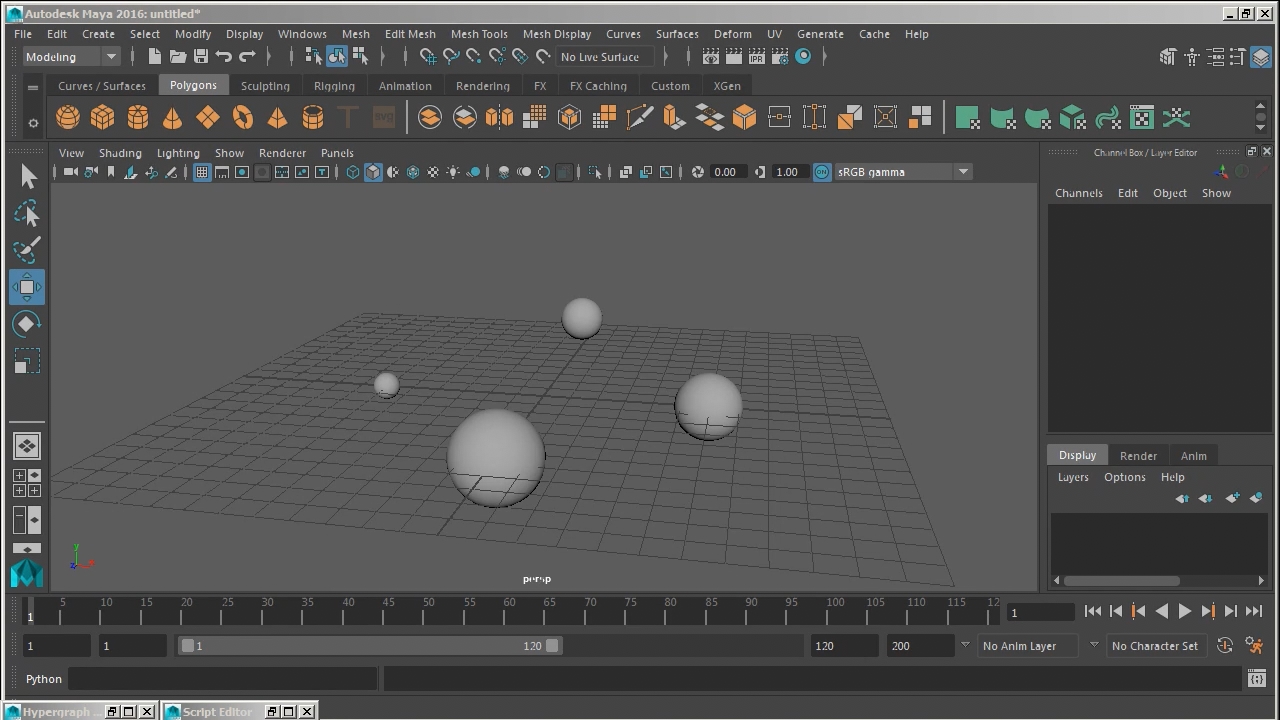Click the Python command language button
This screenshot has width=1280, height=720.
tap(44, 679)
